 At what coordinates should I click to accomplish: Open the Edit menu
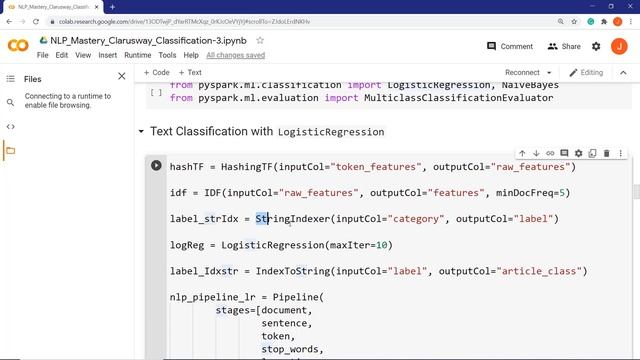point(62,55)
